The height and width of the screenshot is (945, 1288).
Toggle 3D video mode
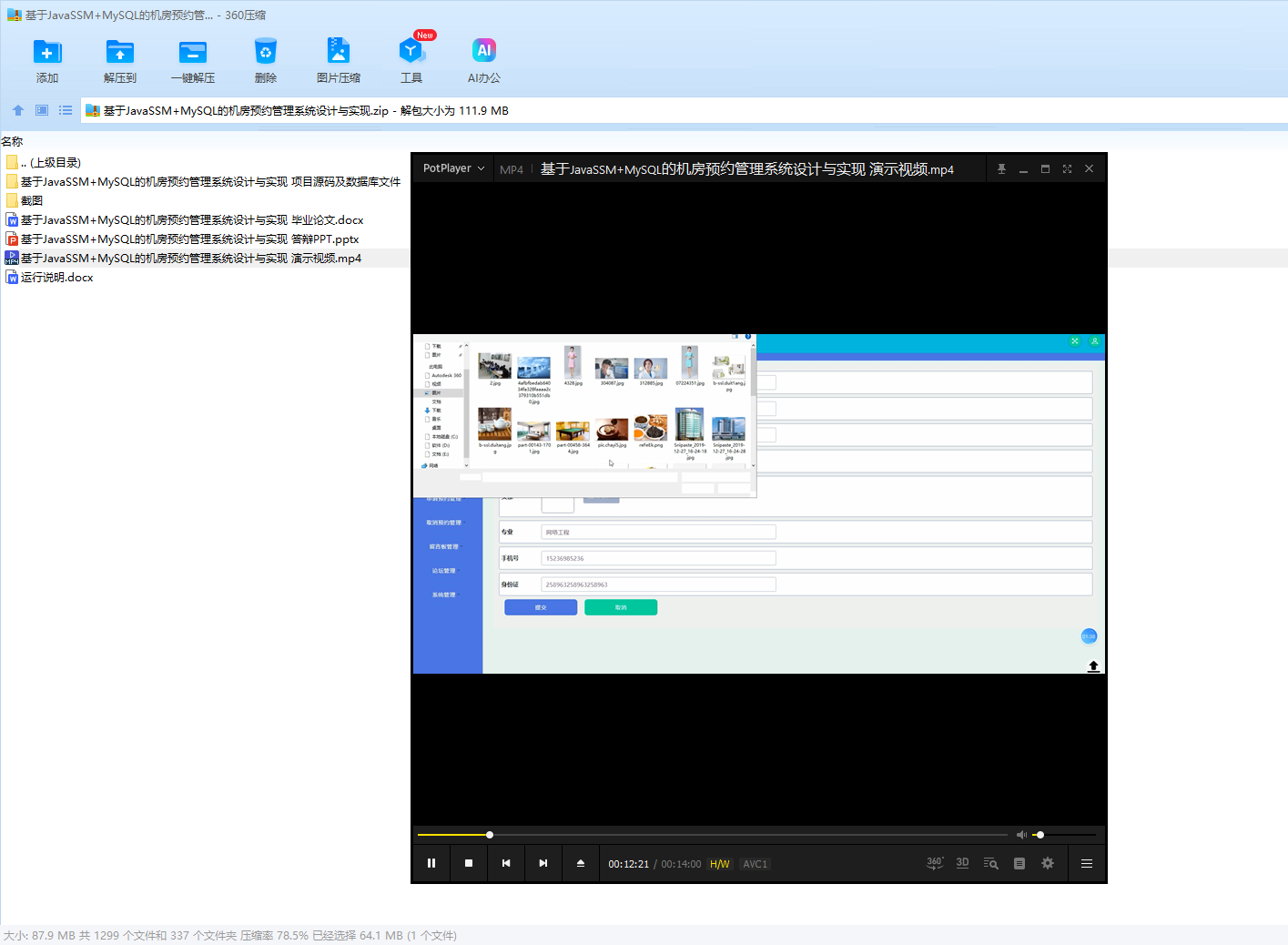(962, 863)
